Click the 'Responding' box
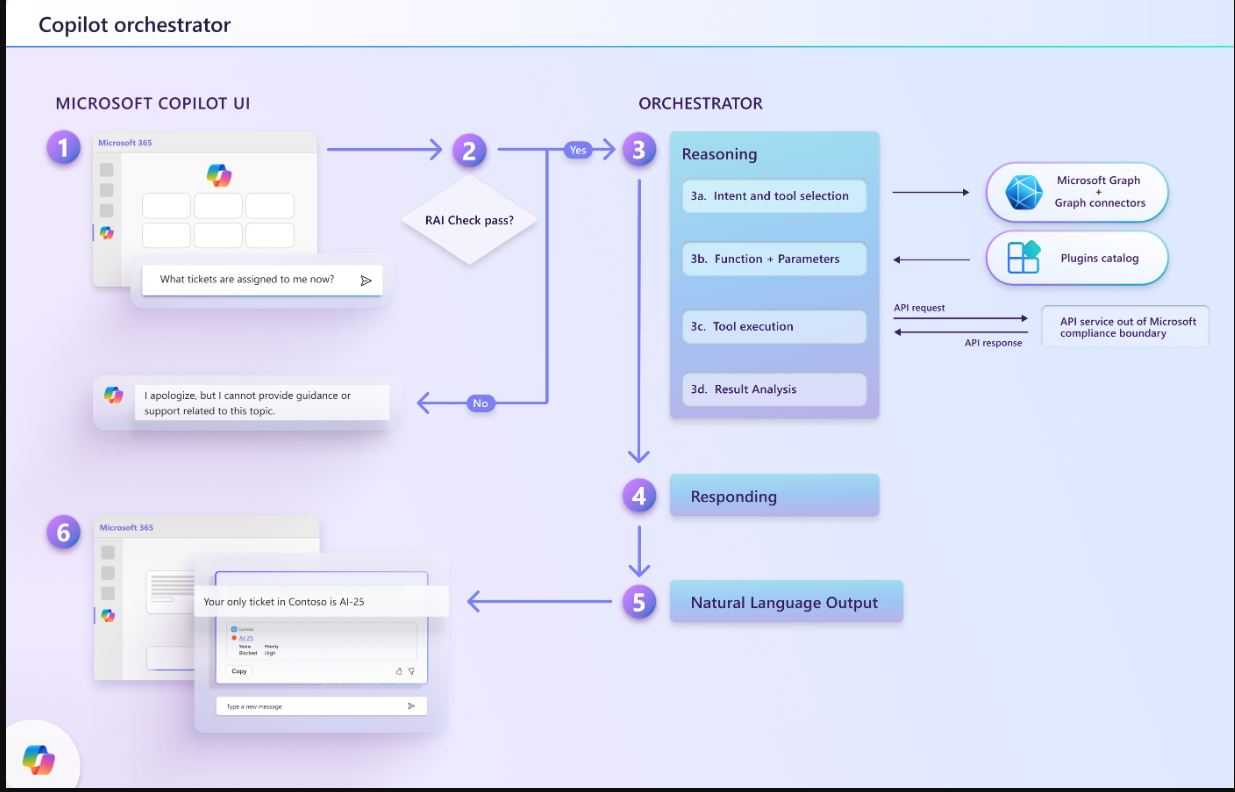Image resolution: width=1235 pixels, height=792 pixels. (x=774, y=496)
